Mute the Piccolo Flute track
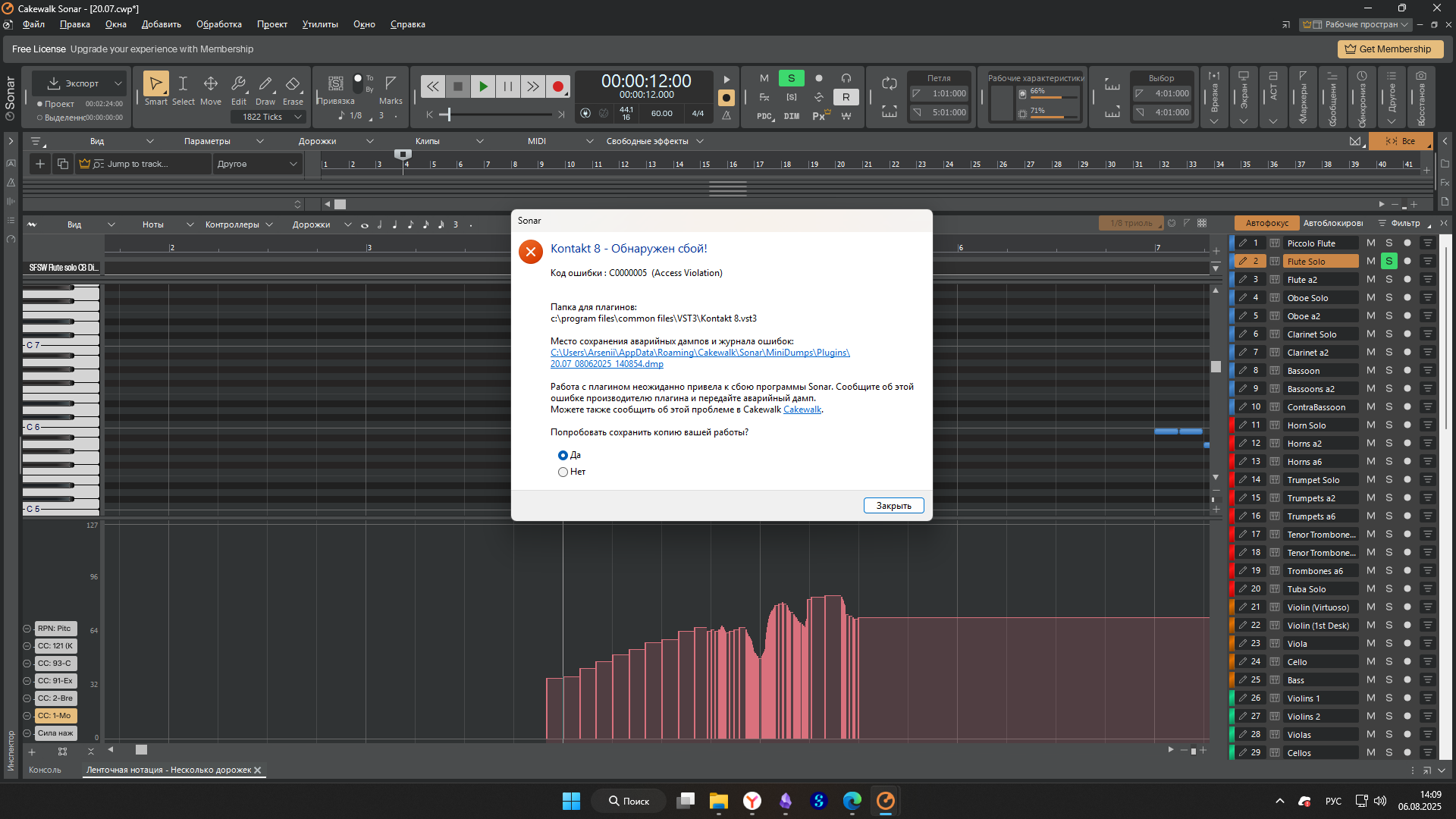 (1371, 243)
